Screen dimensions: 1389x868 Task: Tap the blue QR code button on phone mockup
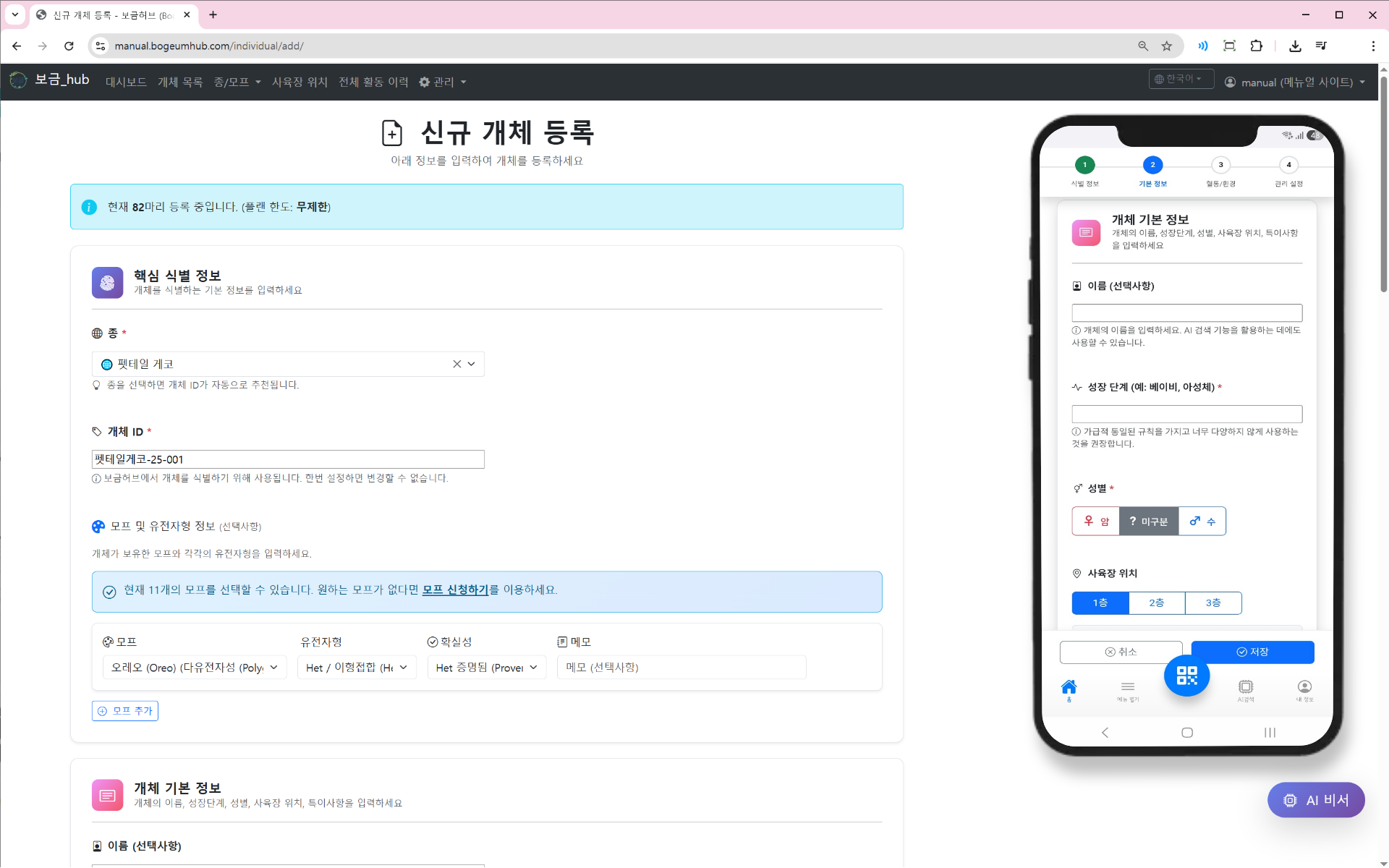(1186, 676)
